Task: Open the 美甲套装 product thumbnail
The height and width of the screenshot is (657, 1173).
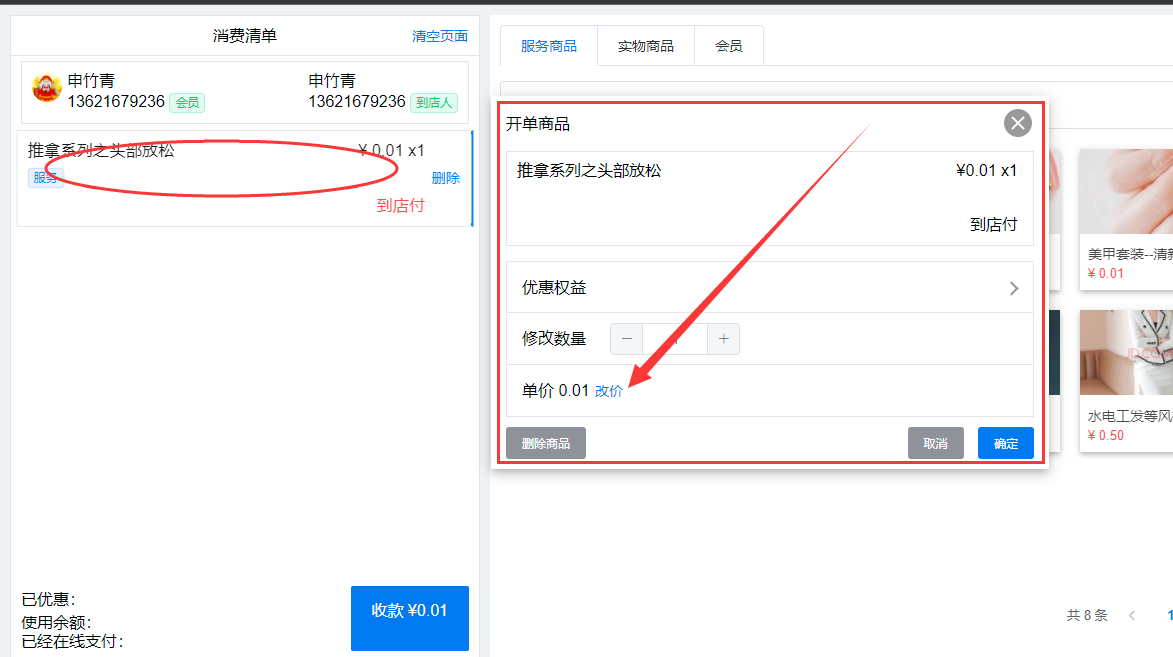Action: [1126, 192]
